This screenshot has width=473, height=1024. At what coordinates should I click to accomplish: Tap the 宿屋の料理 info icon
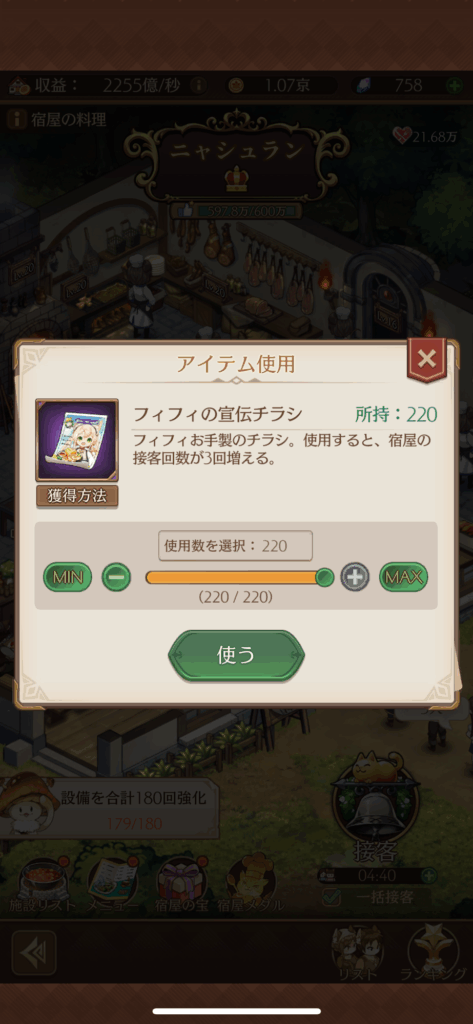tap(18, 119)
